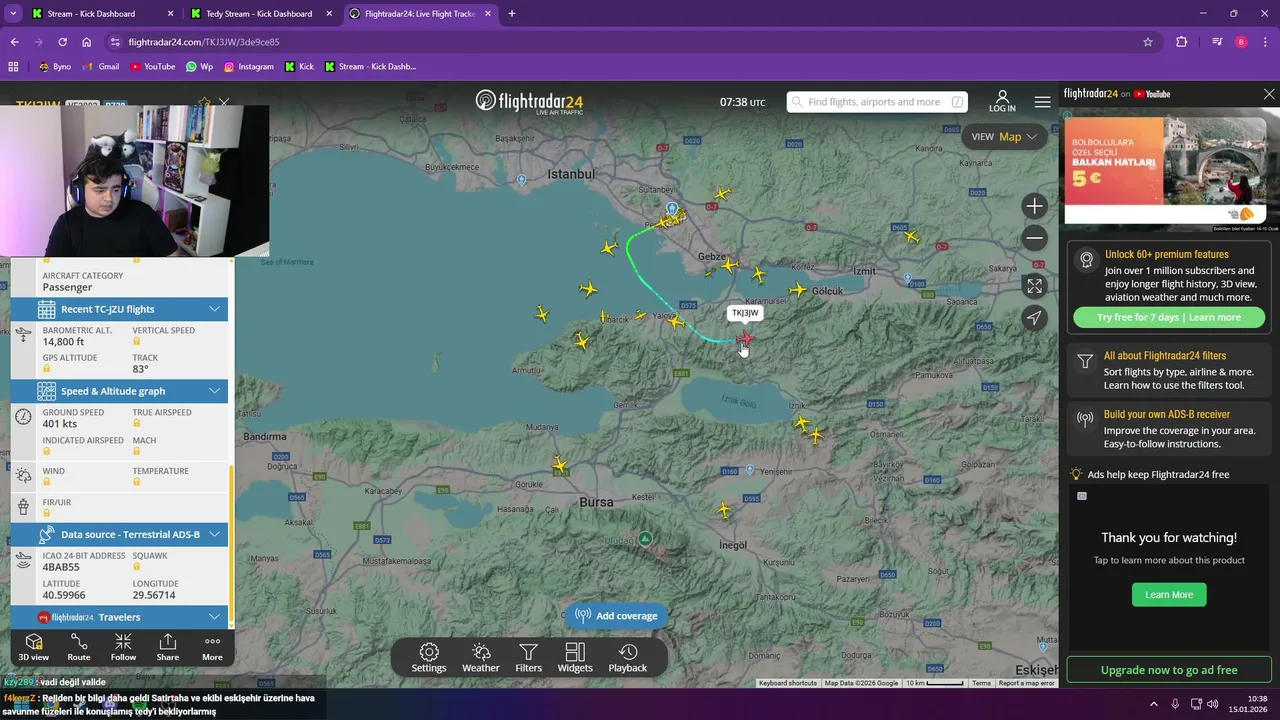Open the browser Extensions menu
Image resolution: width=1280 pixels, height=720 pixels.
coord(1181,42)
